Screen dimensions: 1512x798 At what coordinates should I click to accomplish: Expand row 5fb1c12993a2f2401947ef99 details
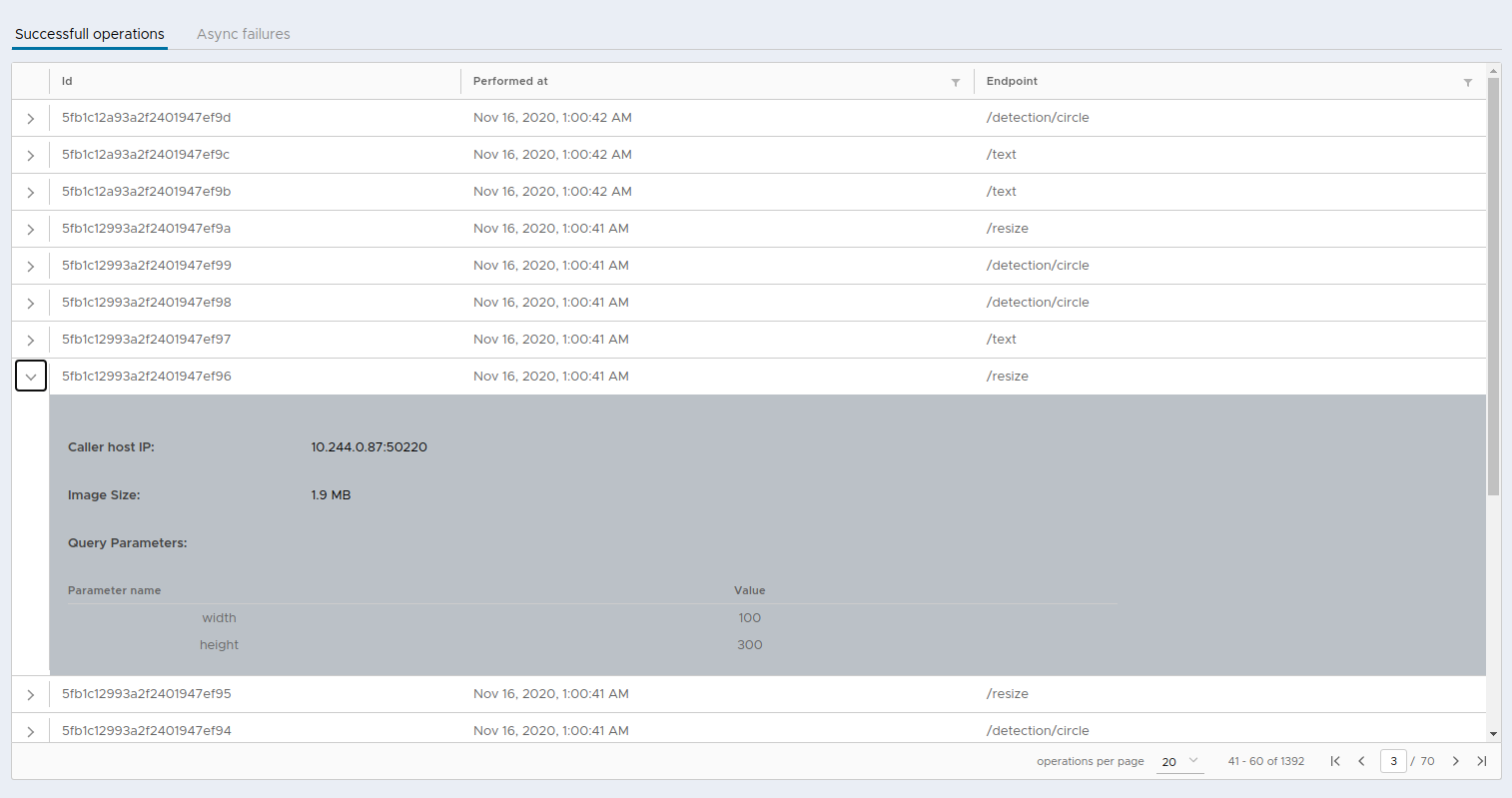pyautogui.click(x=31, y=266)
